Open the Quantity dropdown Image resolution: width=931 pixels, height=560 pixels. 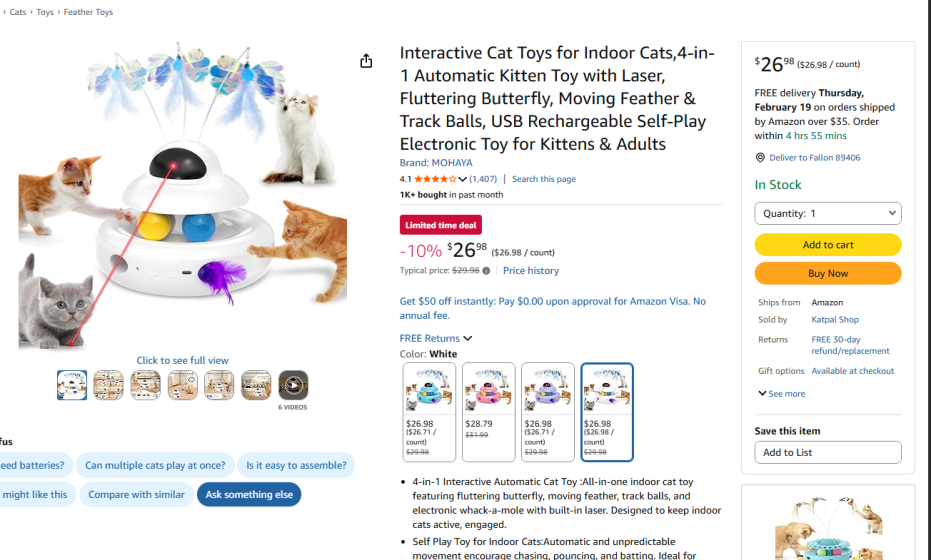pos(827,213)
